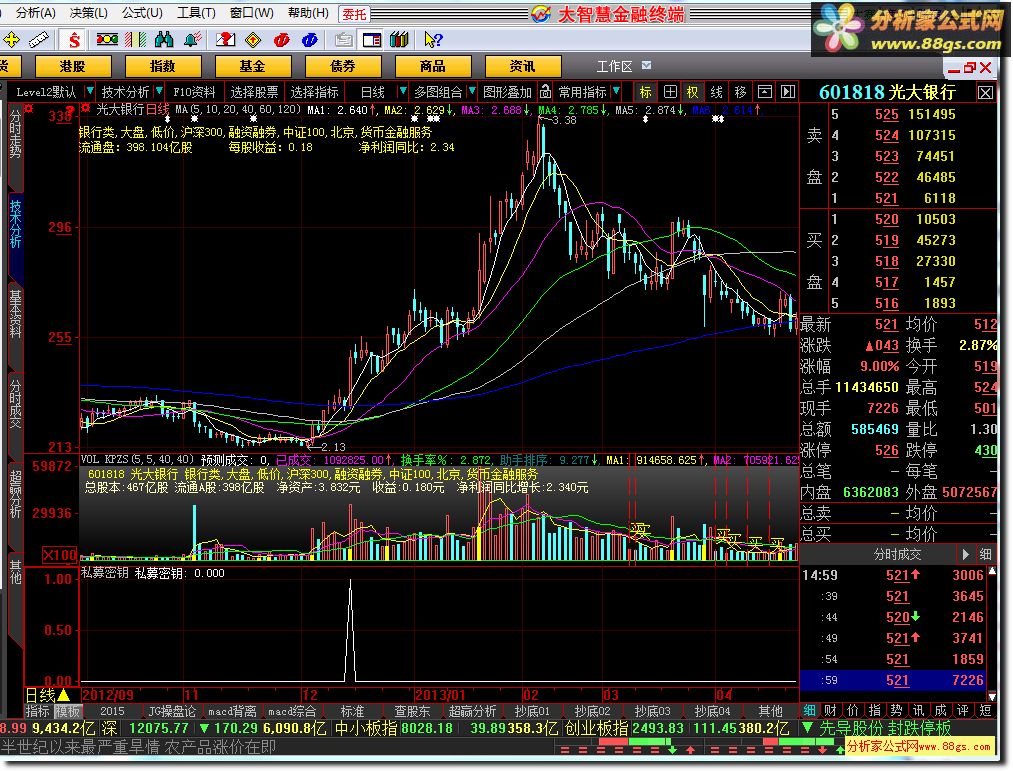Close the 601818 光大银行 quote panel
Viewport: 1013px width, 771px height.
click(x=985, y=92)
